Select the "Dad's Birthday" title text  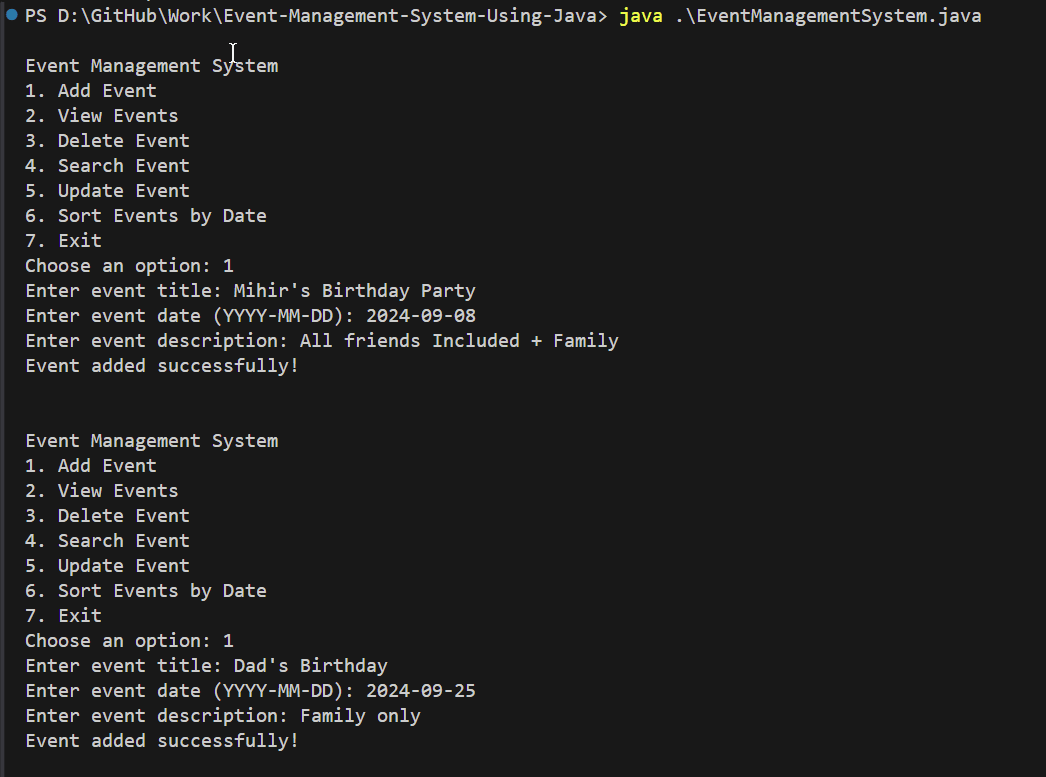pyautogui.click(x=310, y=666)
